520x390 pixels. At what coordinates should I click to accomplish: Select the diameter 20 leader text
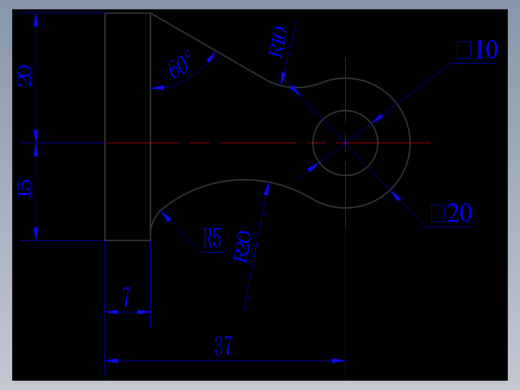coord(451,213)
